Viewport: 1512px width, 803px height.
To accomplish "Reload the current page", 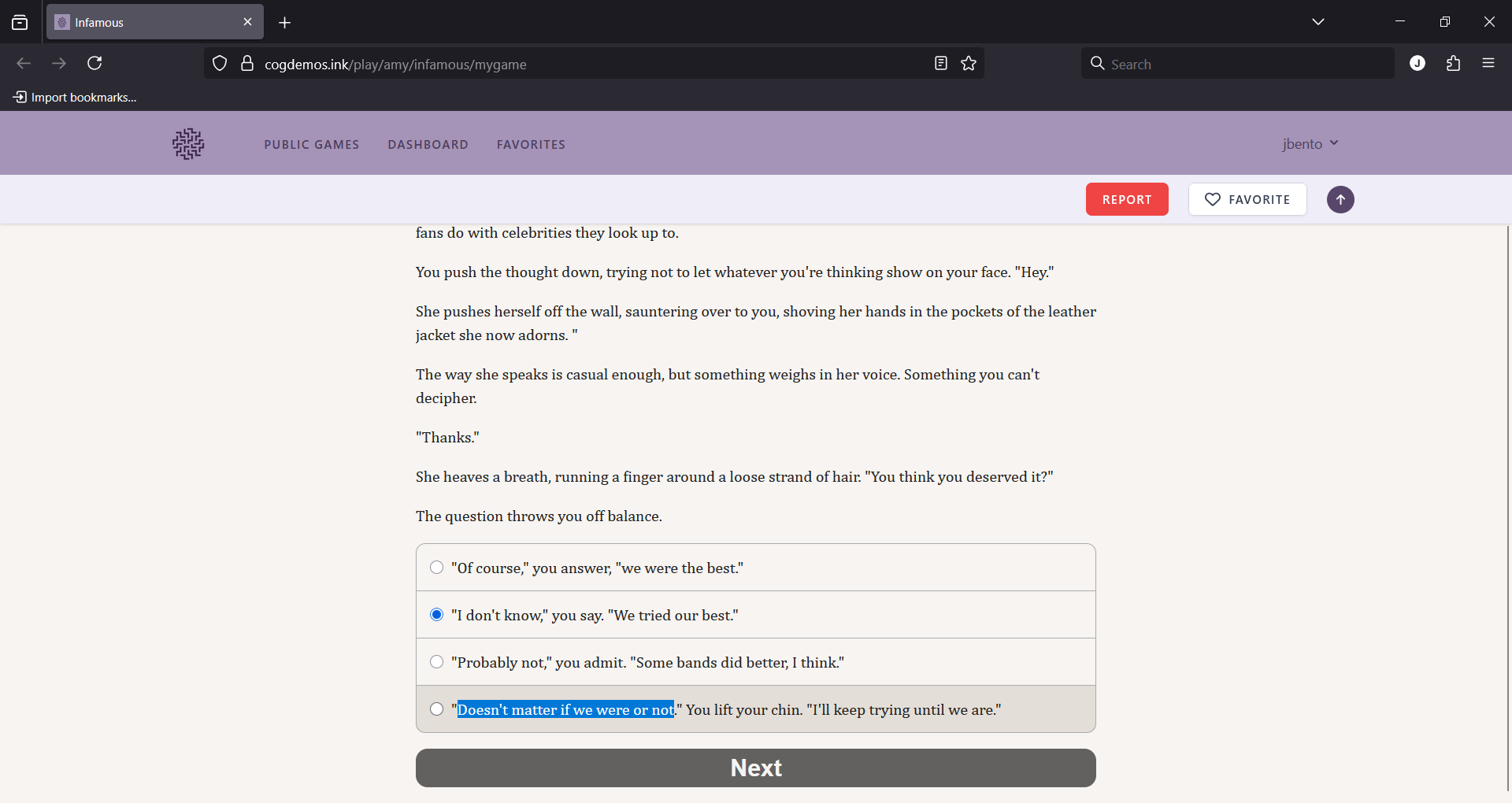I will pyautogui.click(x=94, y=63).
